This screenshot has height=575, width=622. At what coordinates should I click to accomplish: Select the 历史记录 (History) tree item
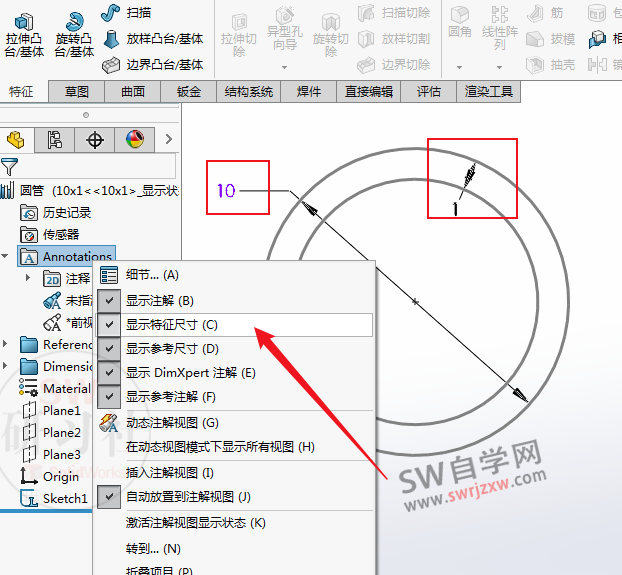[56, 213]
